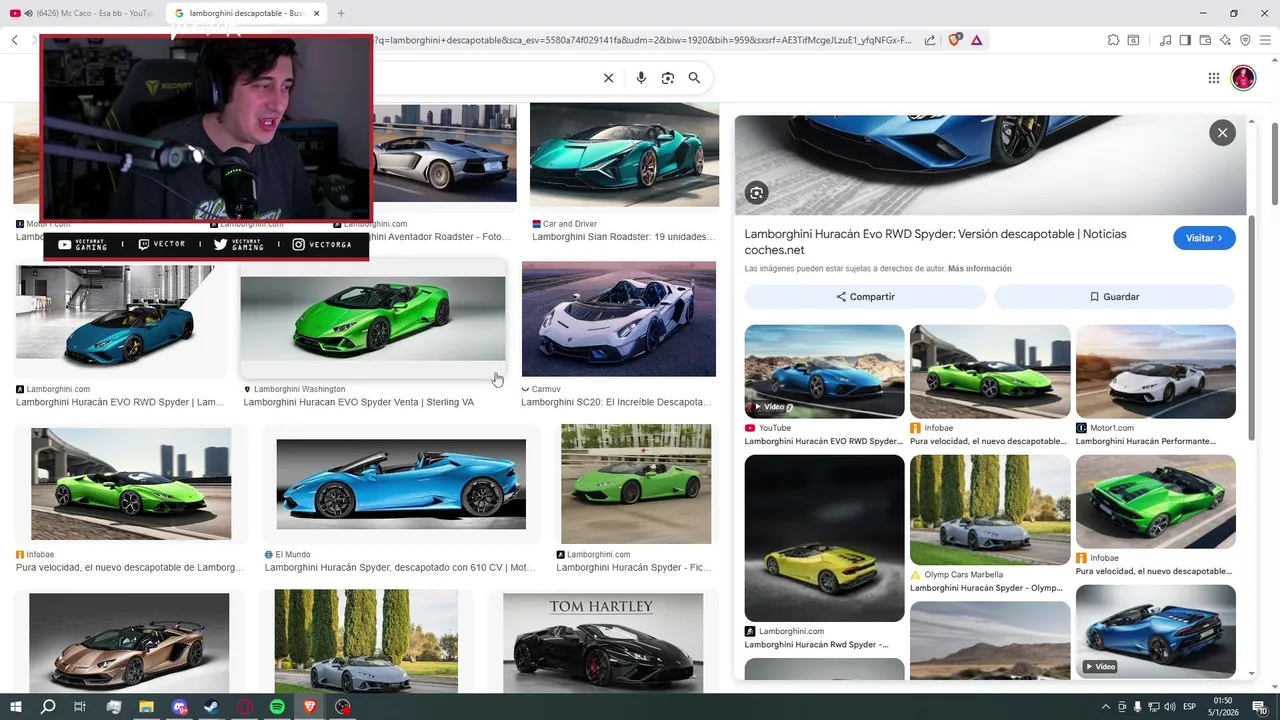Screen dimensions: 1280x720
Task: Click the Guardar button
Action: click(x=1114, y=297)
